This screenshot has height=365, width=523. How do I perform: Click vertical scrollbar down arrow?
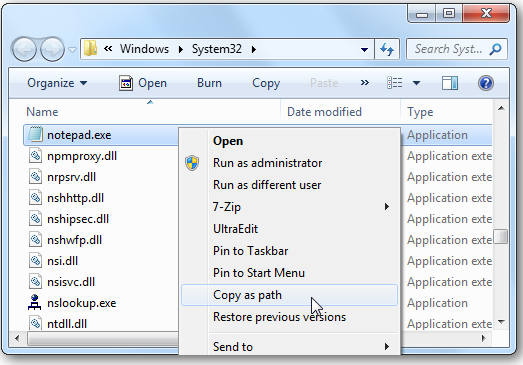pos(501,322)
